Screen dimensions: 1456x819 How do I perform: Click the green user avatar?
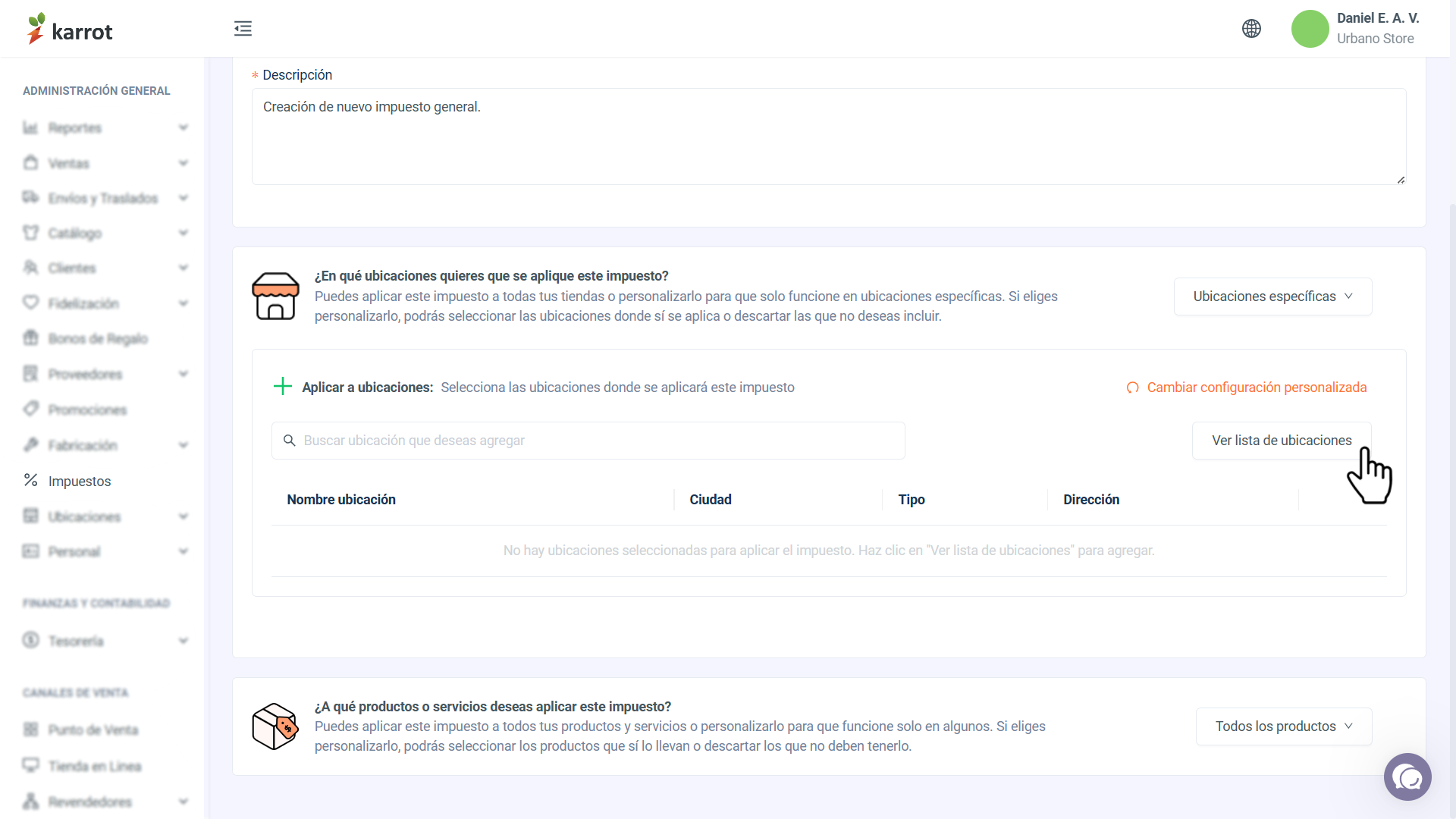[x=1310, y=29]
